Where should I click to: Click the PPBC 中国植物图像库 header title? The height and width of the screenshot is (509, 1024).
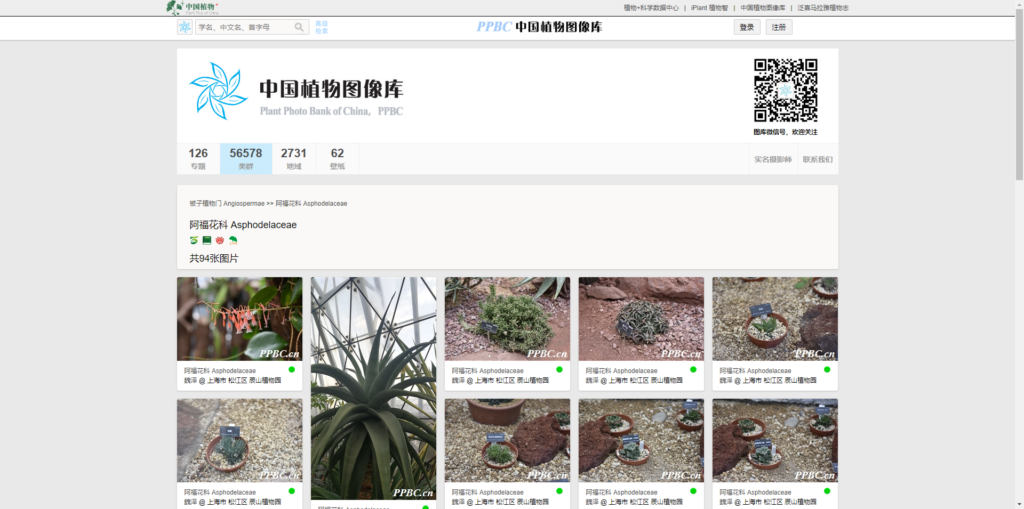pos(539,27)
